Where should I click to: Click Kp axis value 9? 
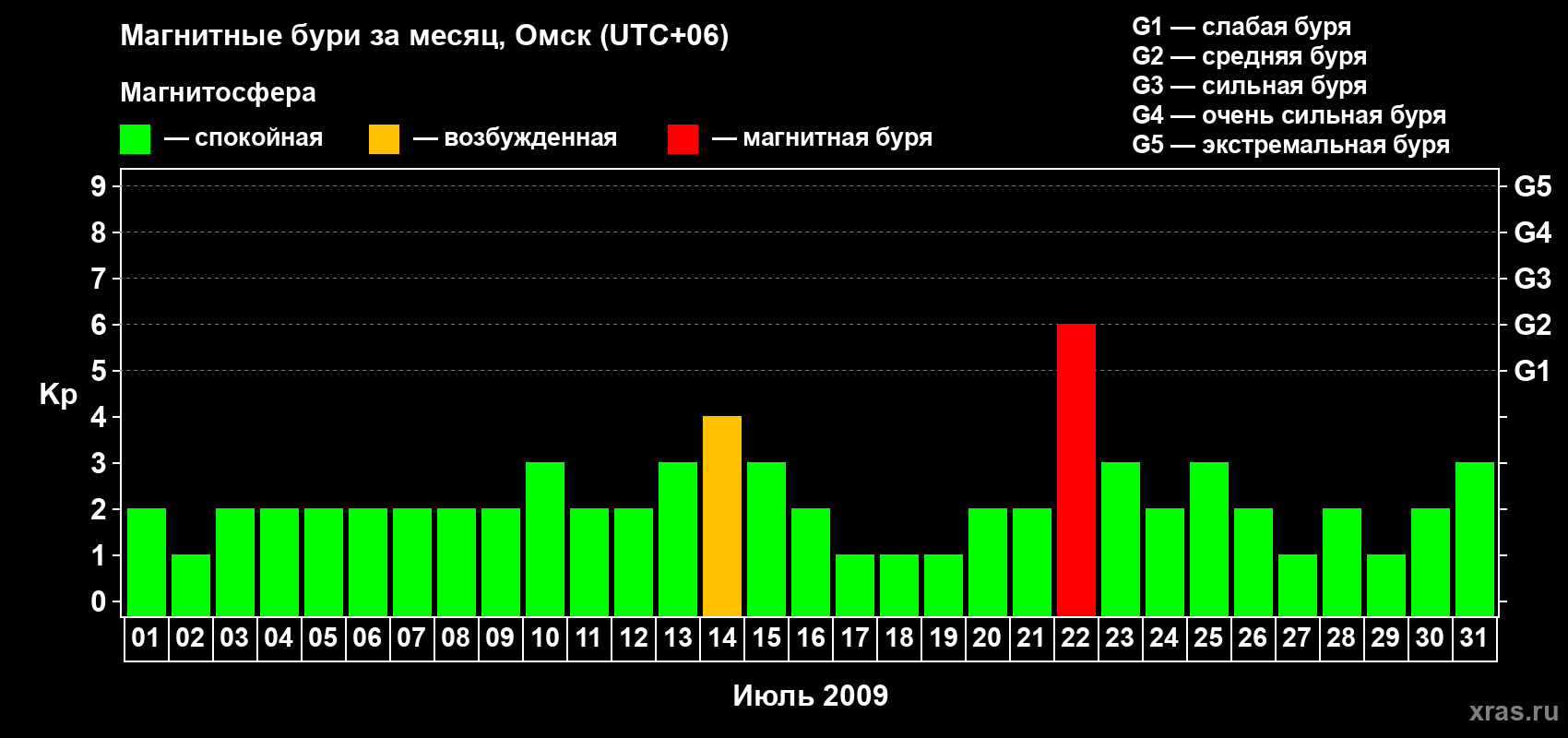tap(99, 186)
